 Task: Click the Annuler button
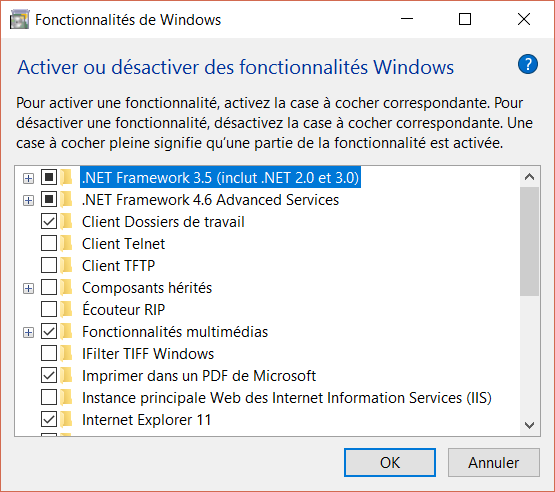pyautogui.click(x=493, y=463)
